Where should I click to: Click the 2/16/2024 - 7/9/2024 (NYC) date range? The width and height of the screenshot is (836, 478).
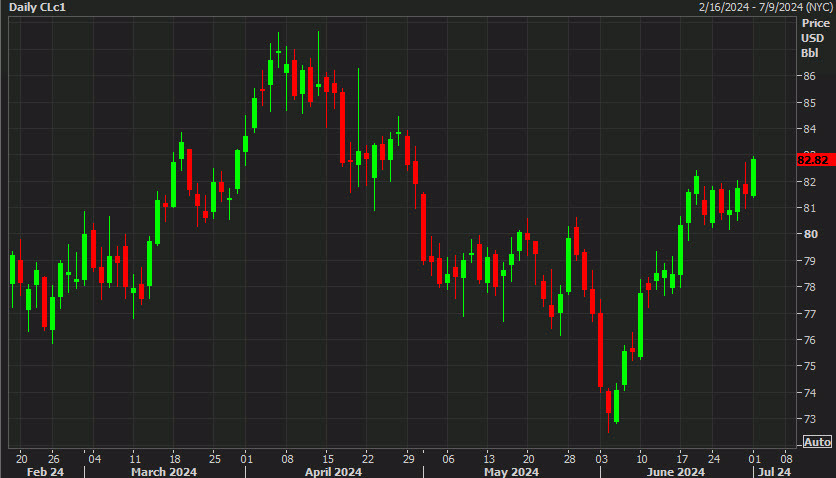(764, 7)
